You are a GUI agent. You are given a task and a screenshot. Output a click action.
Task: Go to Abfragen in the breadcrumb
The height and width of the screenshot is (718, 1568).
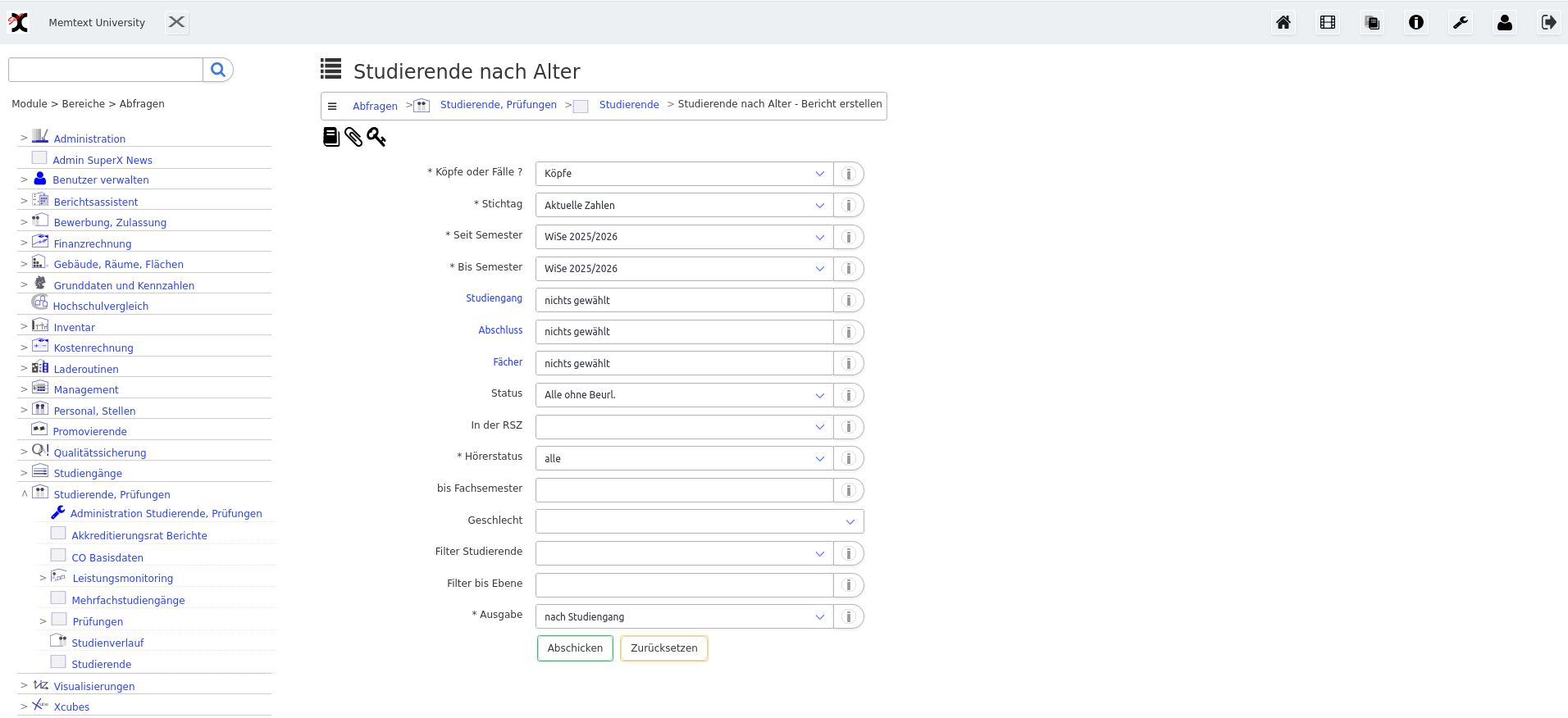[x=375, y=107]
